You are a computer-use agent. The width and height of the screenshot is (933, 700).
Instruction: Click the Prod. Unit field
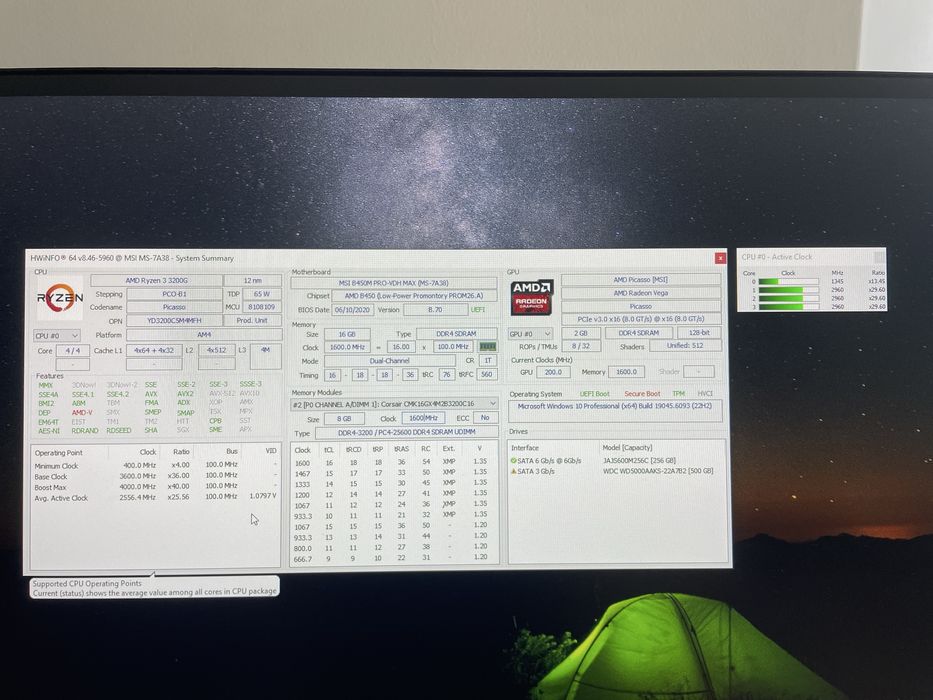tap(252, 320)
